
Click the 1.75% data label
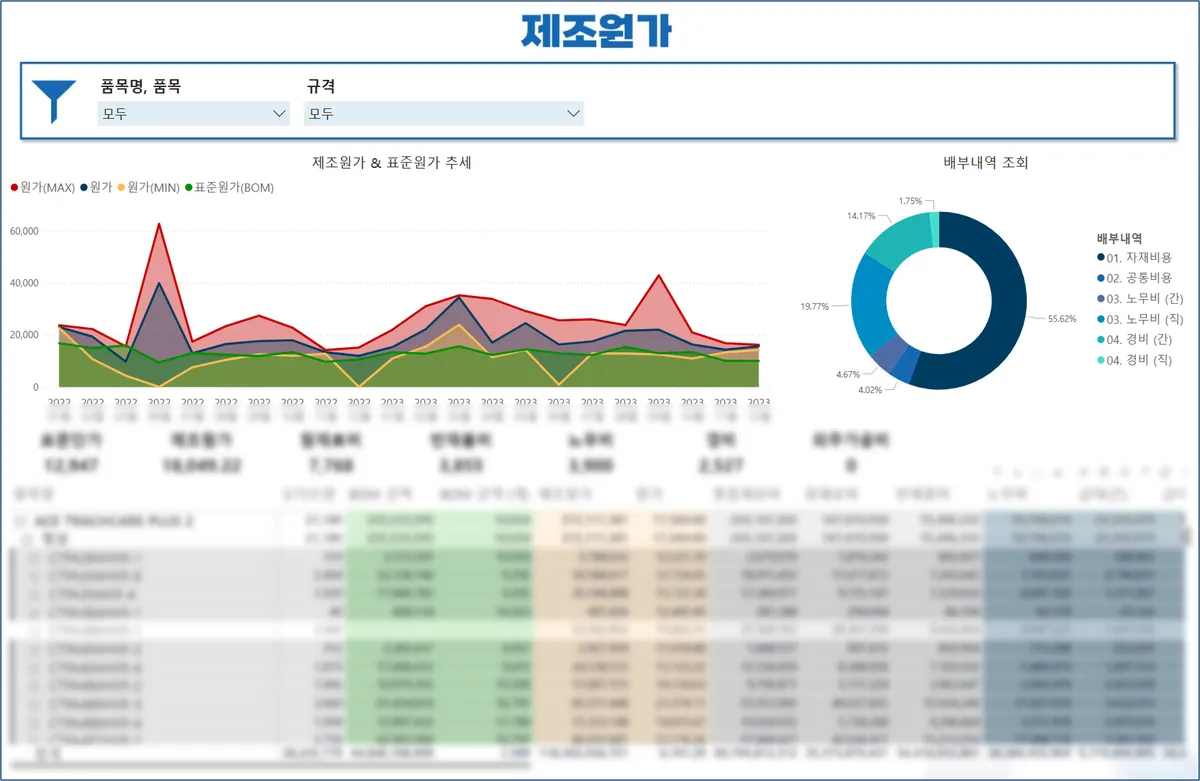click(911, 201)
